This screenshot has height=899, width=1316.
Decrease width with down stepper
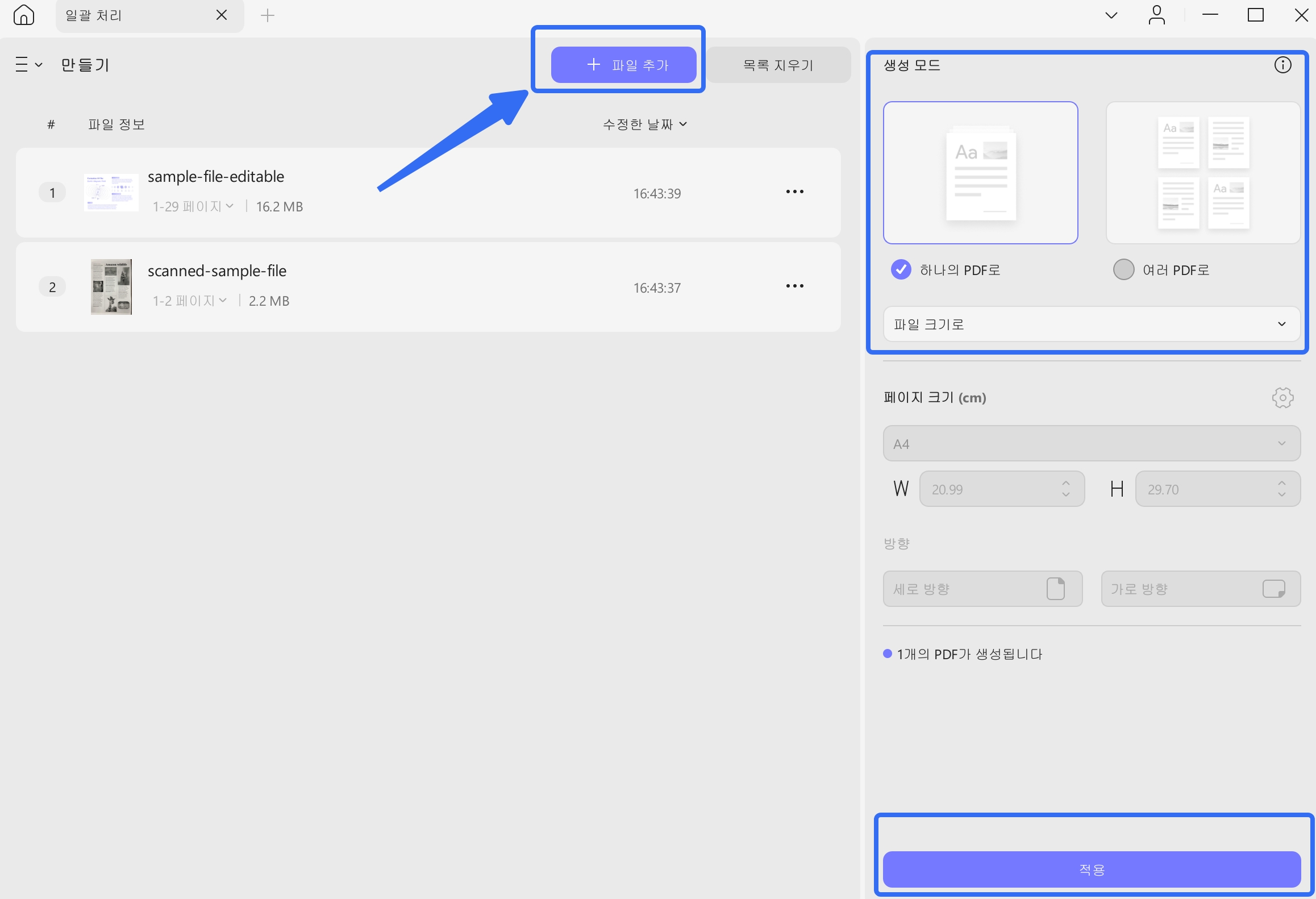[1066, 495]
